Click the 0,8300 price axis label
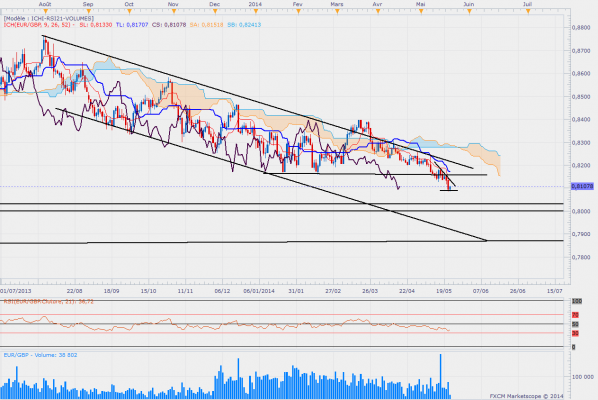 pos(581,143)
